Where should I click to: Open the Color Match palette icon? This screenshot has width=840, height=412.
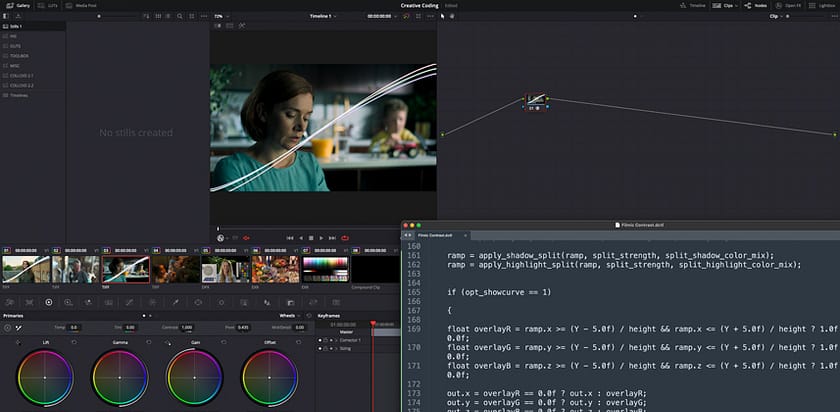(x=29, y=302)
